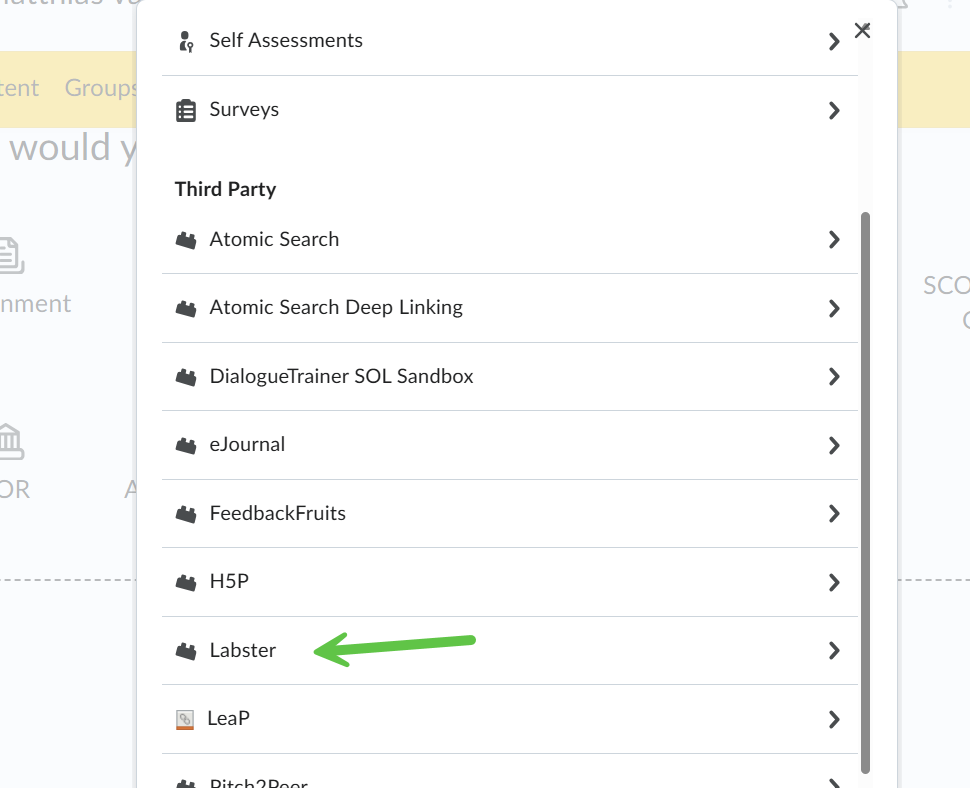The height and width of the screenshot is (788, 970).
Task: Open the Labster chevron arrow
Action: coord(834,651)
